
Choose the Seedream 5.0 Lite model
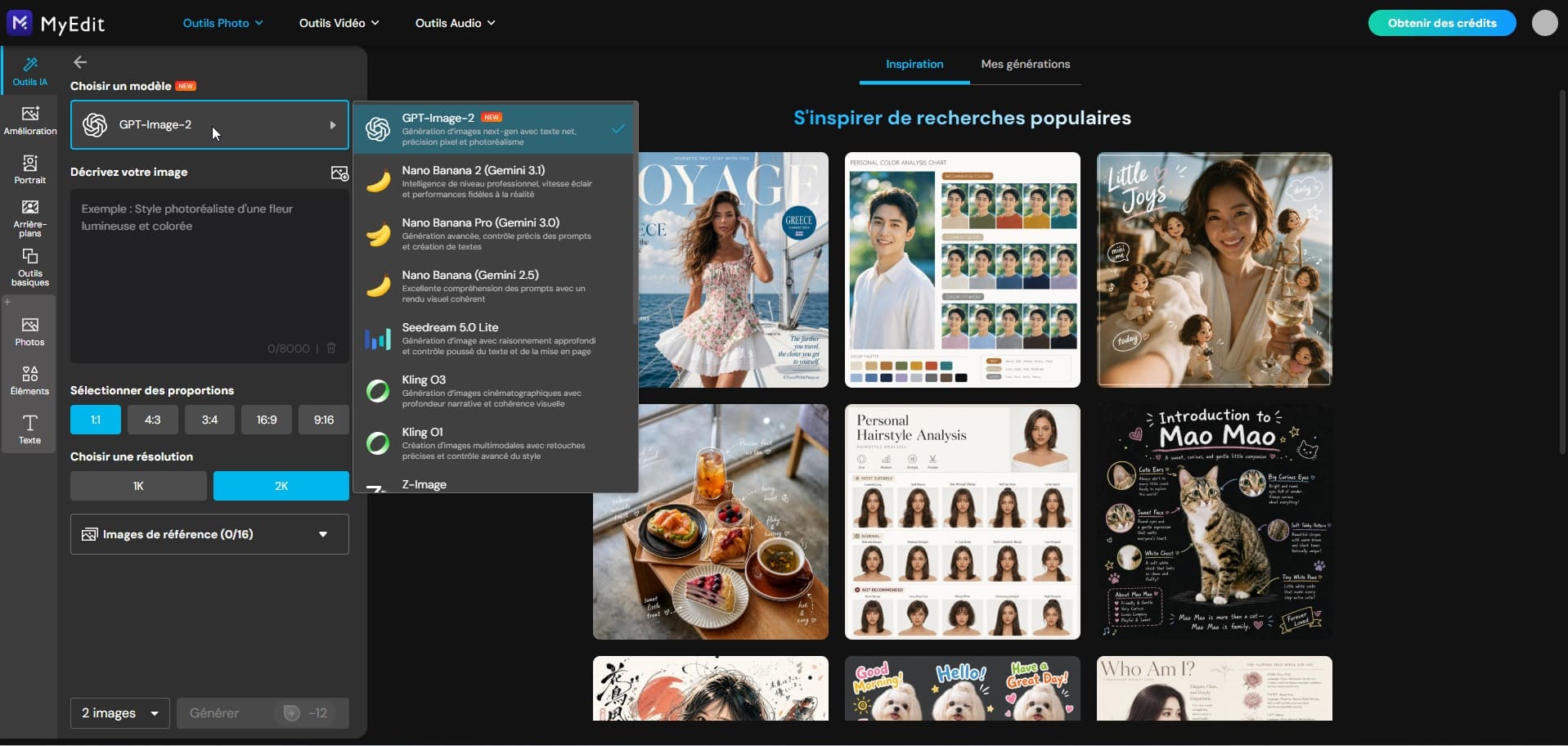point(495,339)
